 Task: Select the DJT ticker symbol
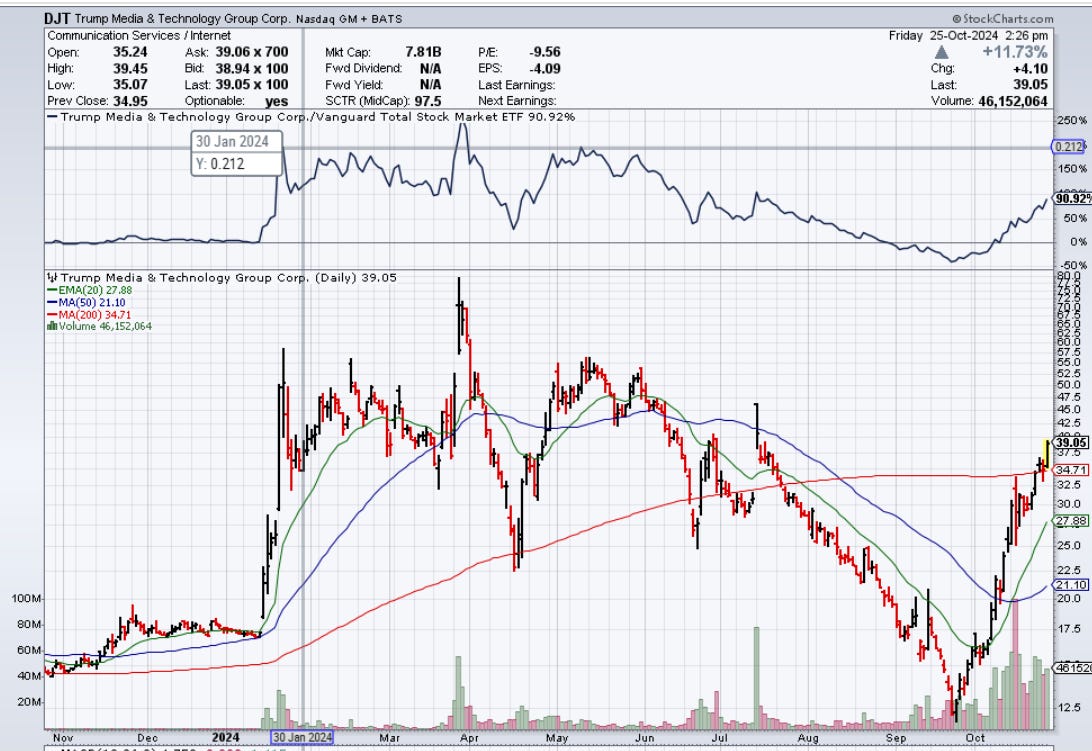[57, 19]
